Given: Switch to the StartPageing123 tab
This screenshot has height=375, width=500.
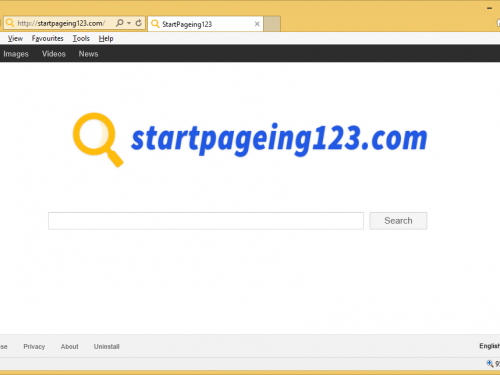Looking at the screenshot, I should coord(205,24).
